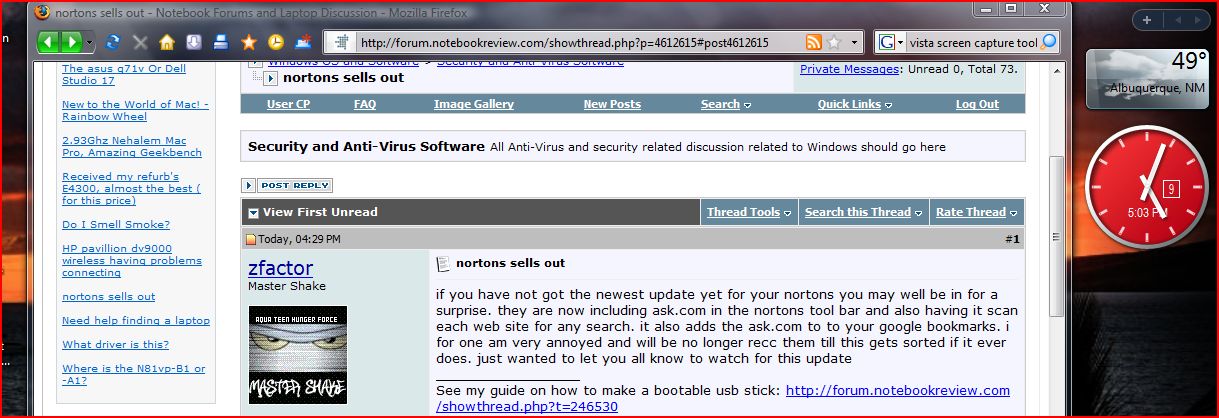
Task: Click Log Out in the forum navbar
Action: (x=977, y=104)
